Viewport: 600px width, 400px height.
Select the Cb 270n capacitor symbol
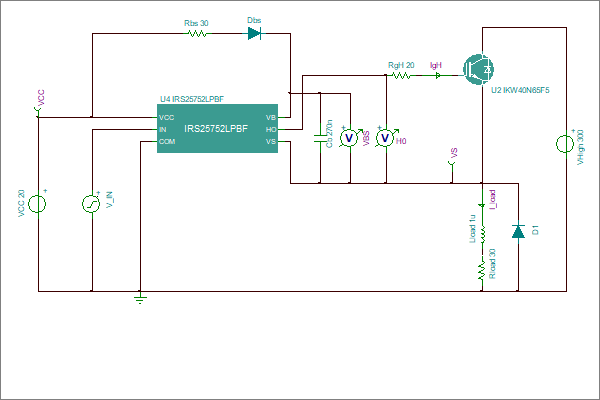click(320, 138)
